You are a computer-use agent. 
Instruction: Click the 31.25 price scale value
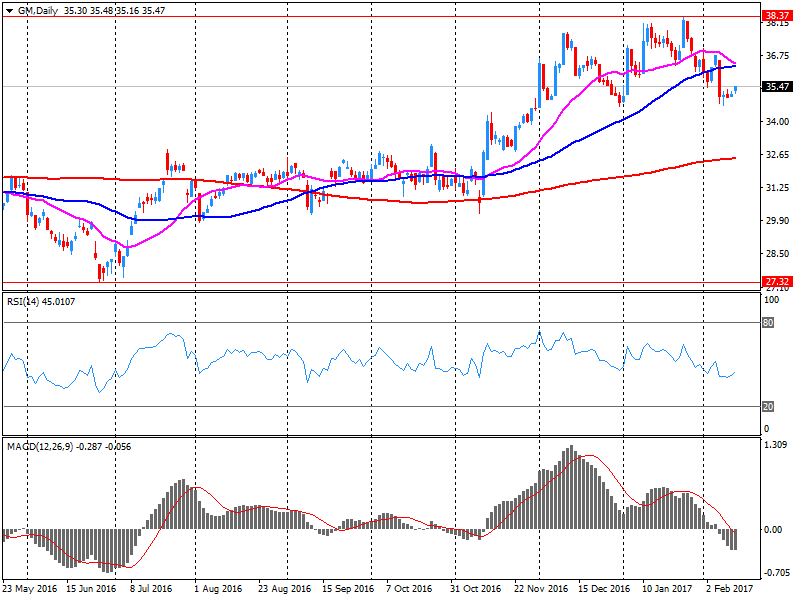point(777,188)
